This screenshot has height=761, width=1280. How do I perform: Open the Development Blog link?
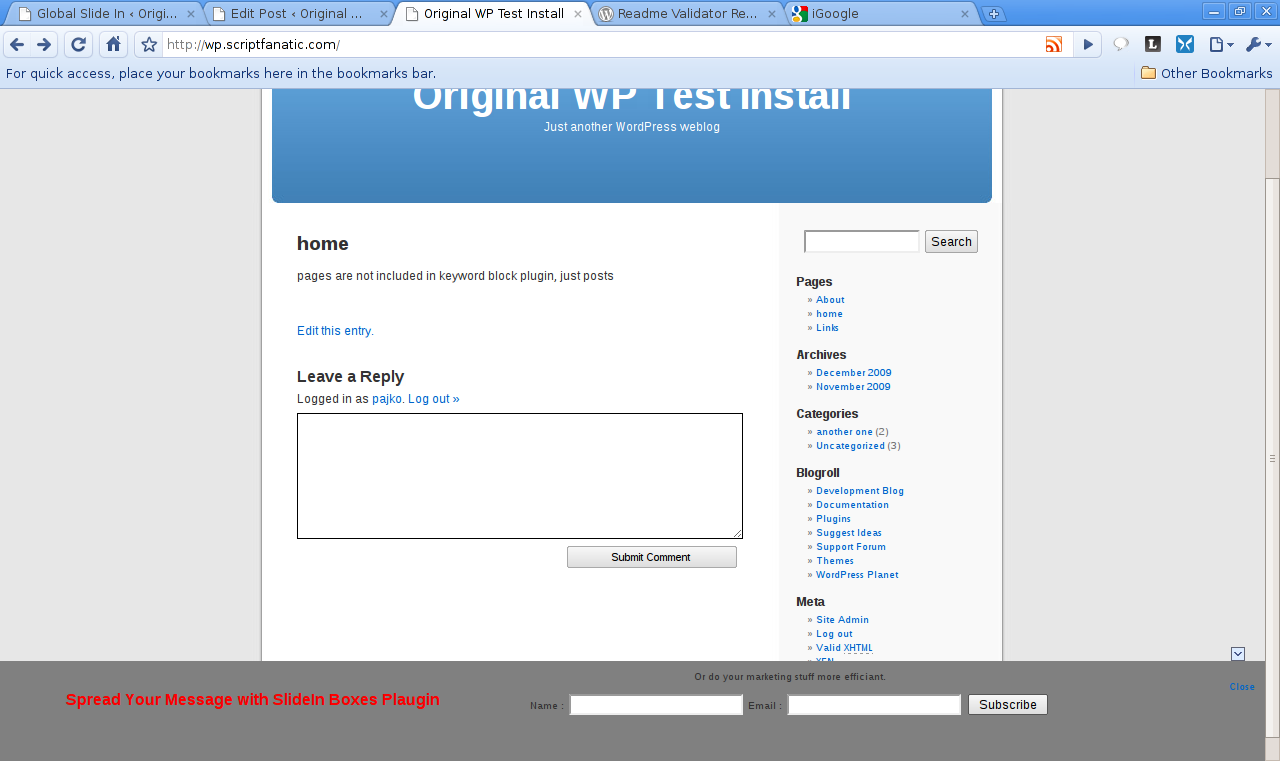[x=860, y=491]
